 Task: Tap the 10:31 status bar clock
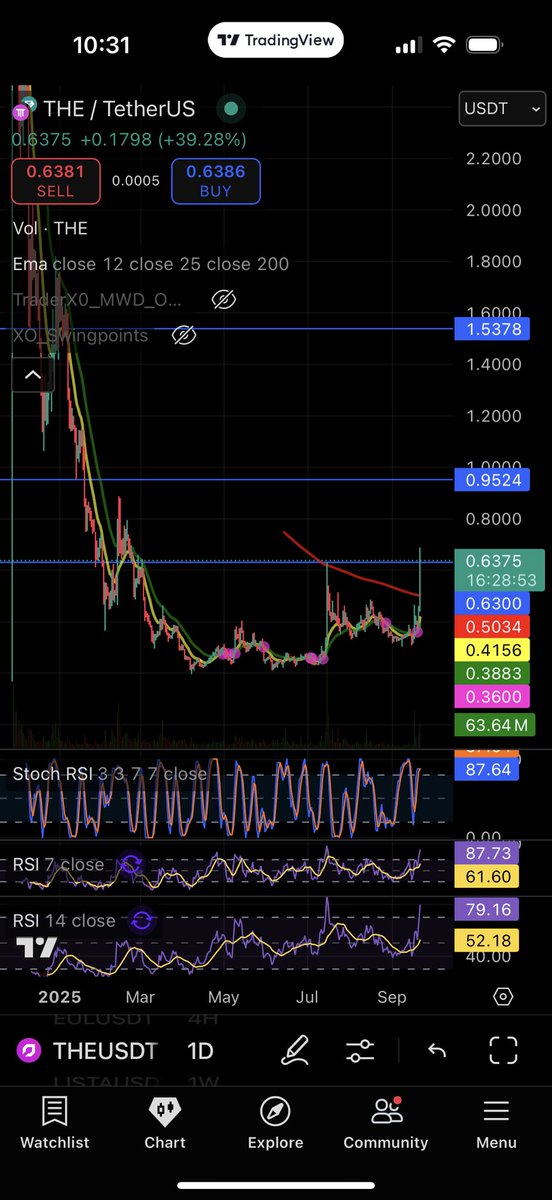[101, 45]
